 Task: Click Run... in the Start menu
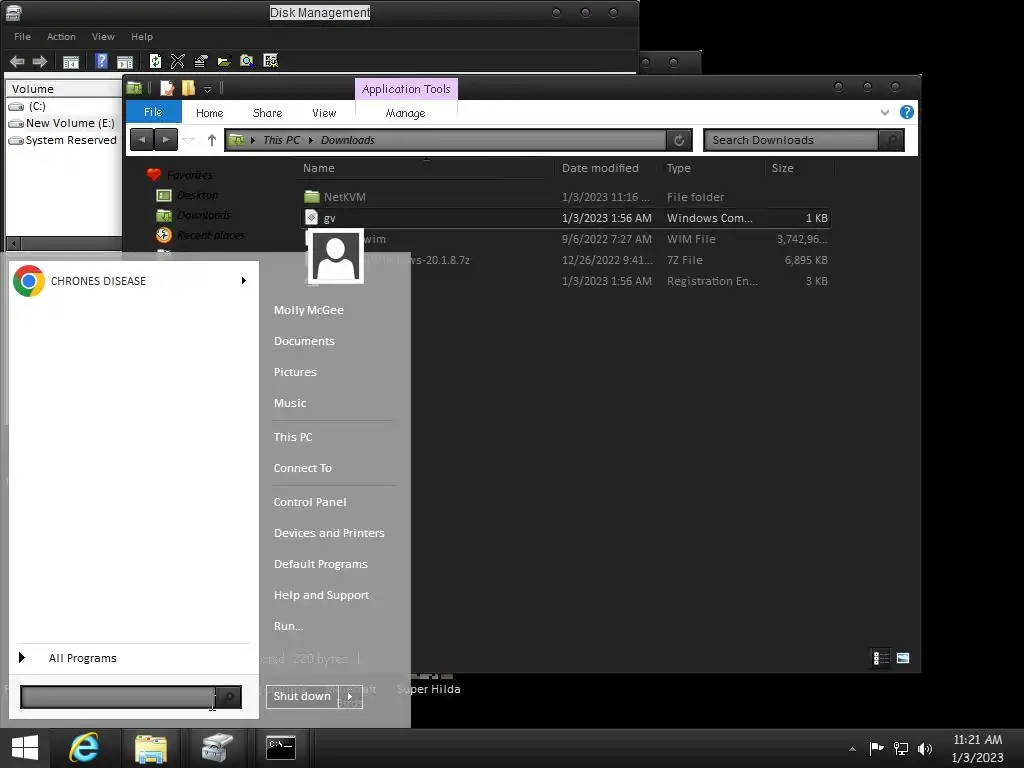click(289, 626)
